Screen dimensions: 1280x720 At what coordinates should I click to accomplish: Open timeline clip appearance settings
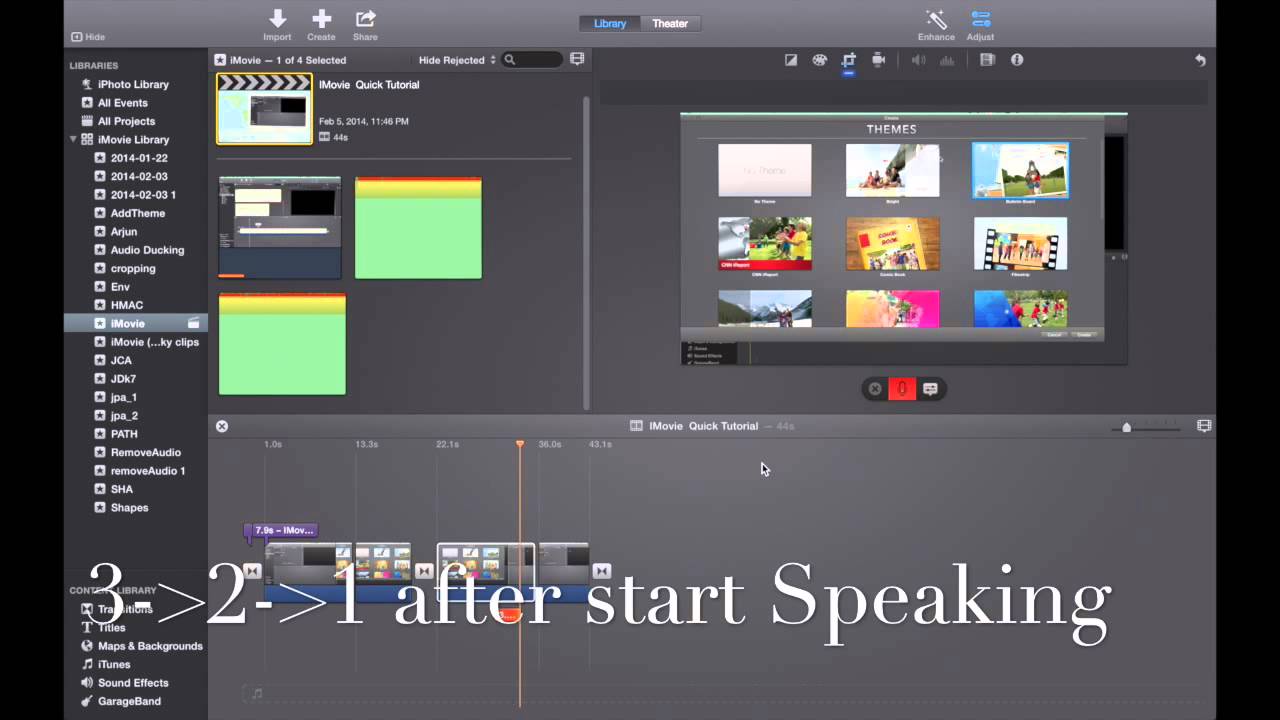coord(1204,426)
